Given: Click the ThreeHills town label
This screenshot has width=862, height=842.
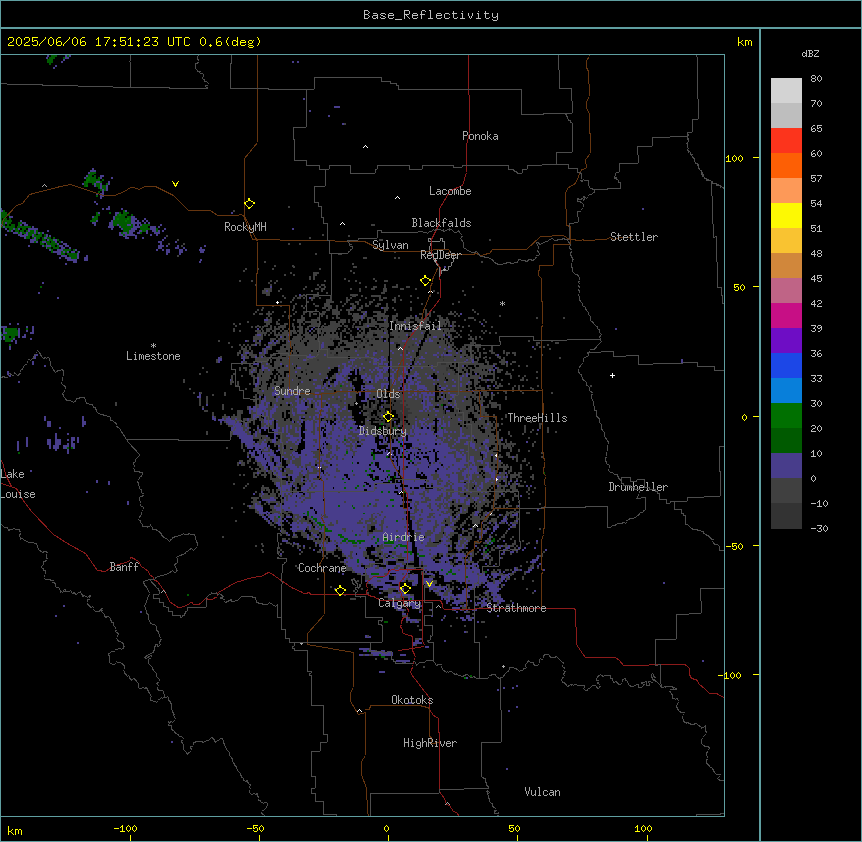Looking at the screenshot, I should [x=537, y=418].
